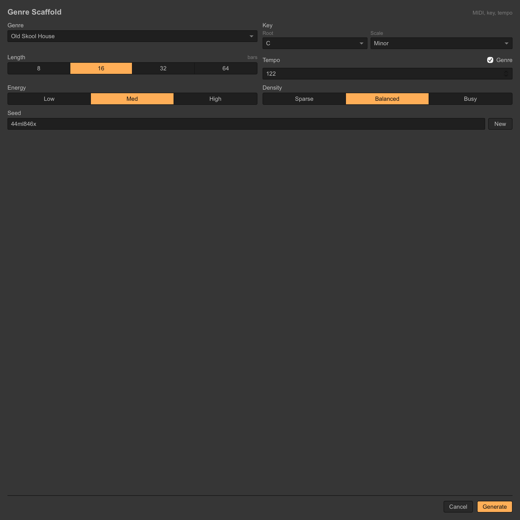Screen dimensions: 520x520
Task: Select Balanced density
Action: pos(387,99)
